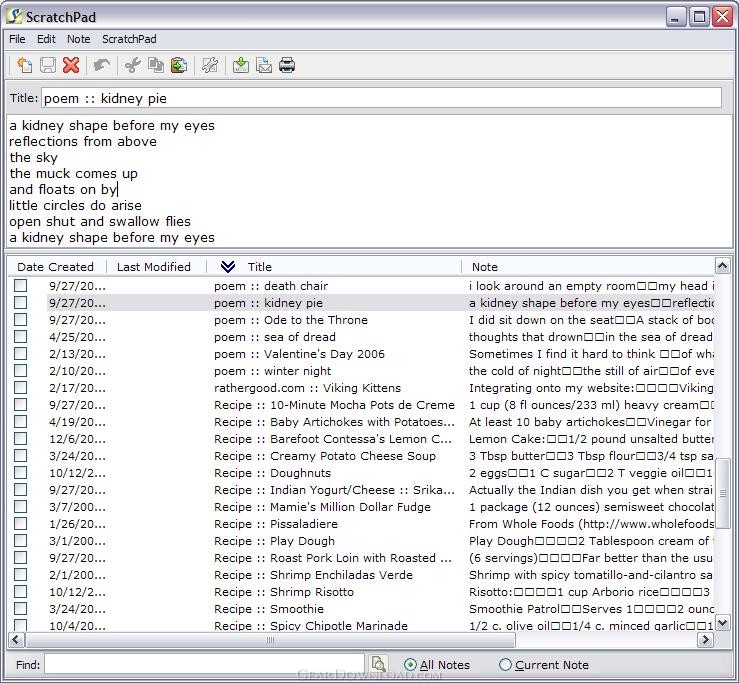Click the Find search icon button
This screenshot has height=683, width=739.
378,664
